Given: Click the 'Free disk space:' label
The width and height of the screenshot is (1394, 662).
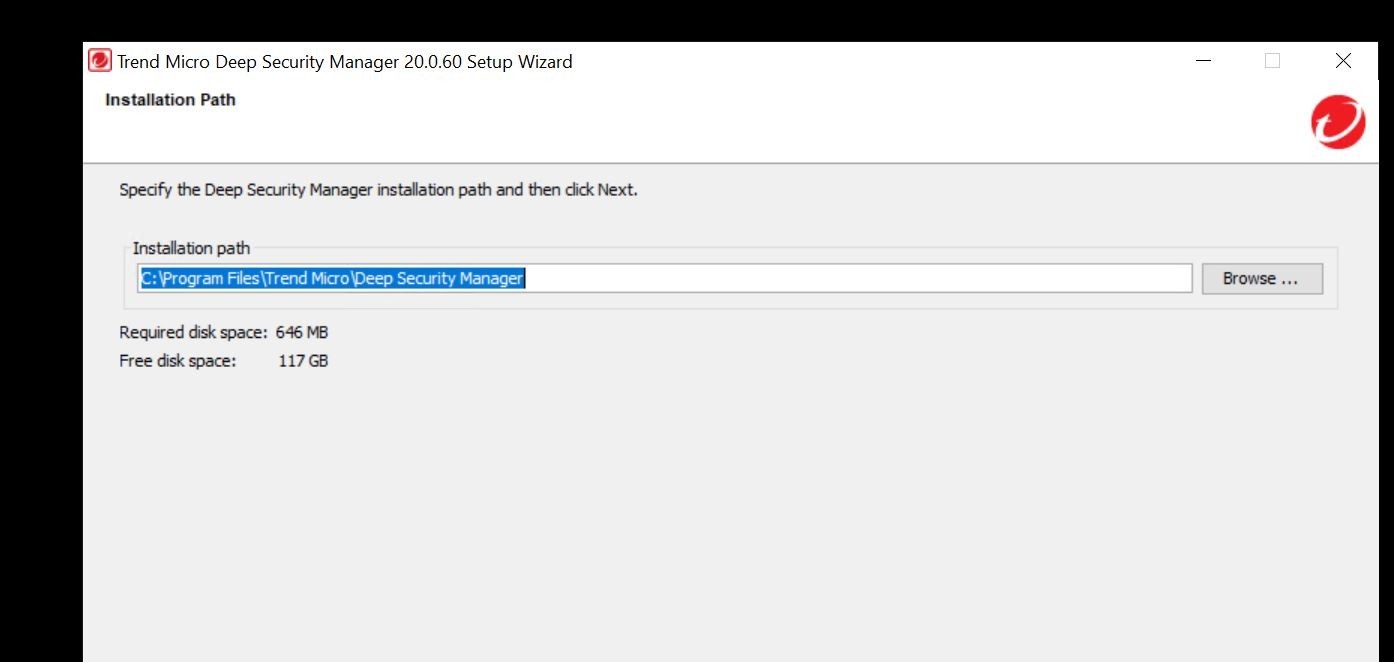Looking at the screenshot, I should click(178, 360).
